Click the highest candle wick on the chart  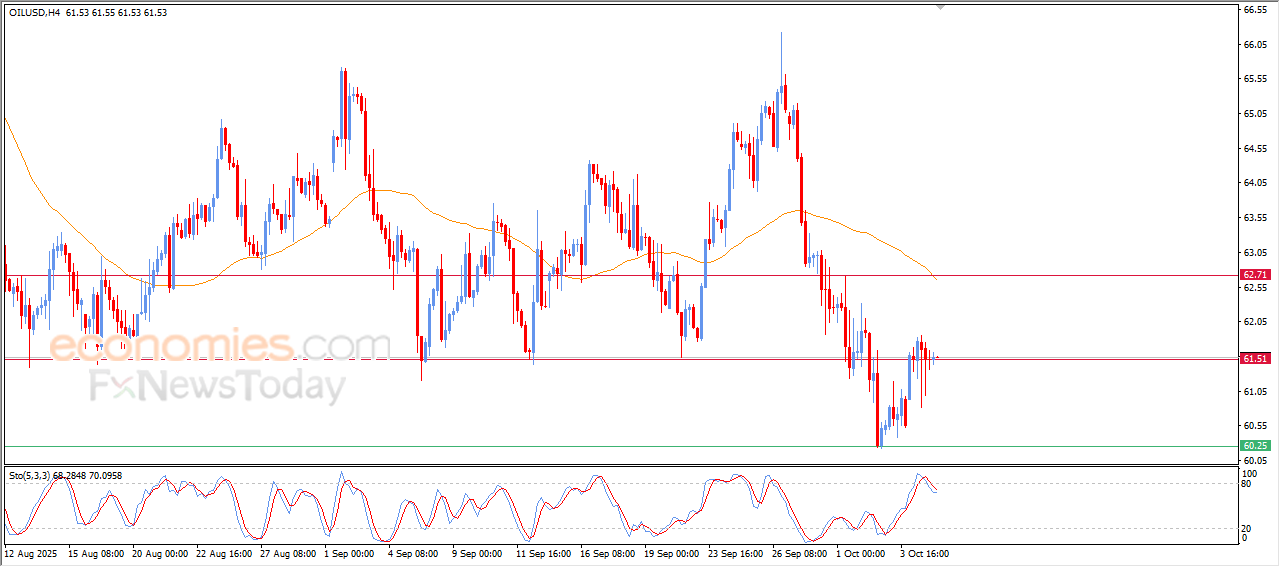[781, 40]
